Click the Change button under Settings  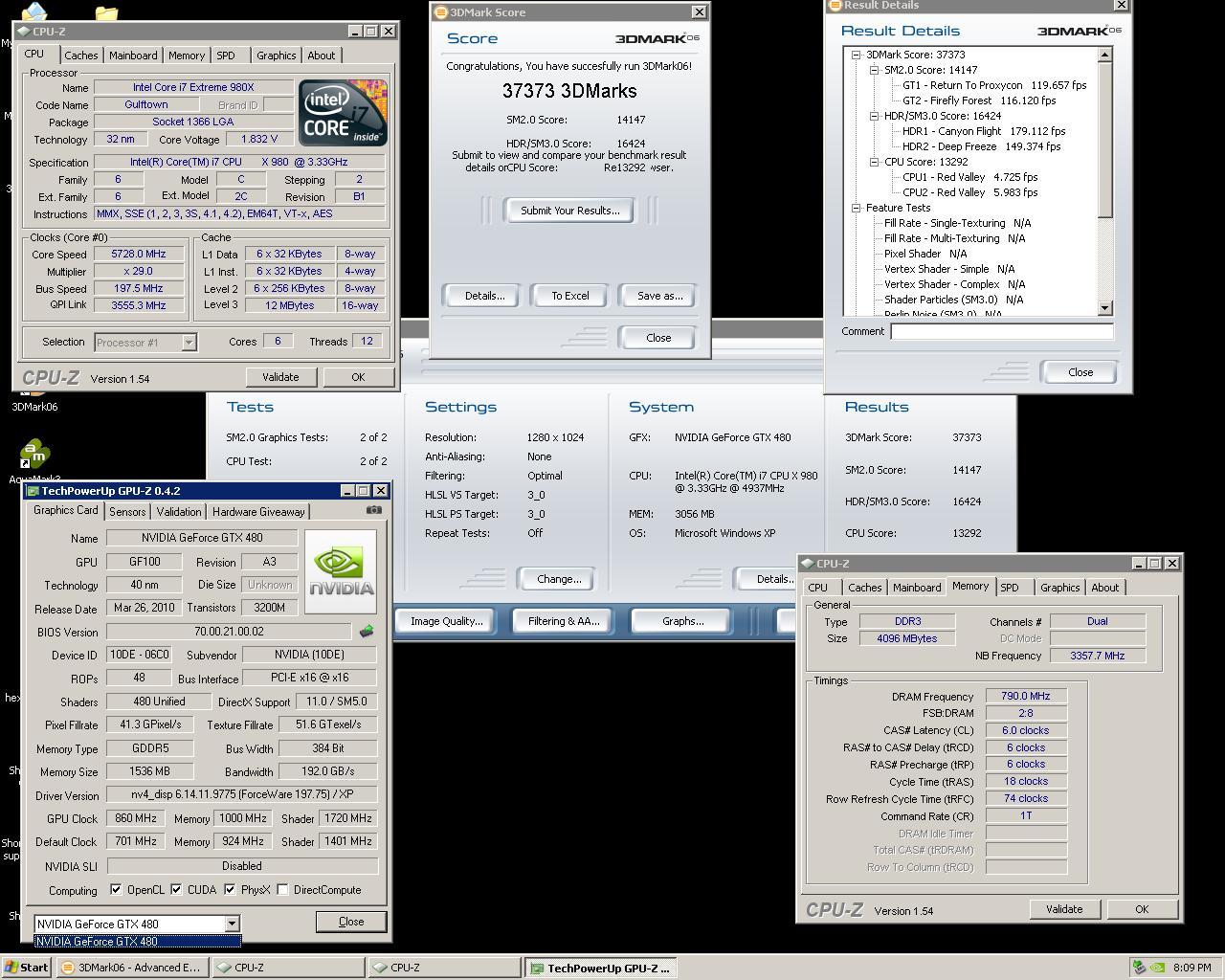[x=559, y=579]
